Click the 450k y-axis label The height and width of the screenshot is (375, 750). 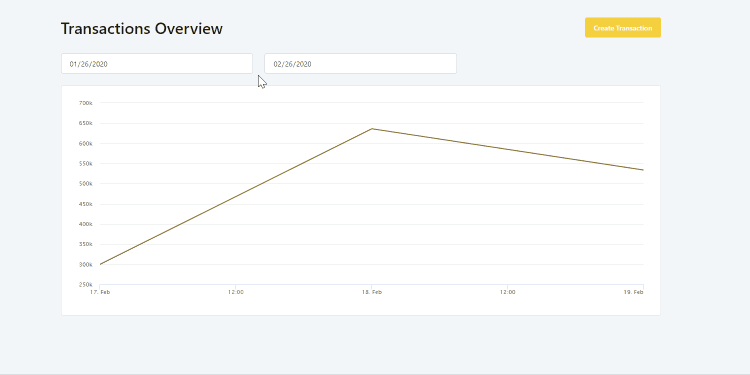[x=86, y=204]
